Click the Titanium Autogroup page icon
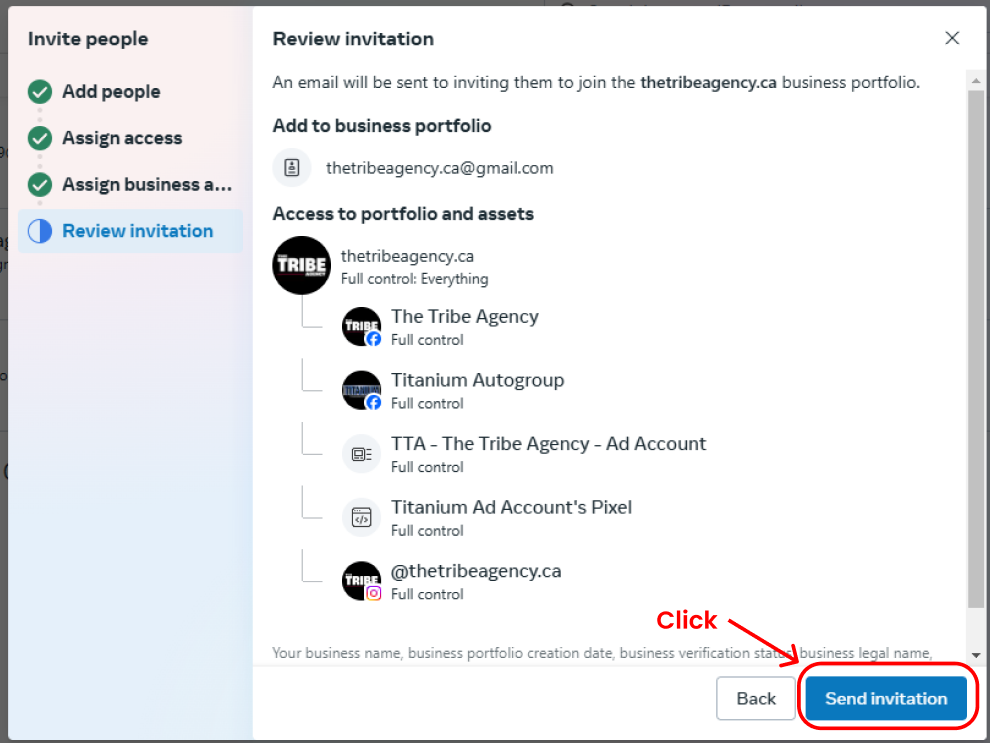This screenshot has width=990, height=743. 362,390
